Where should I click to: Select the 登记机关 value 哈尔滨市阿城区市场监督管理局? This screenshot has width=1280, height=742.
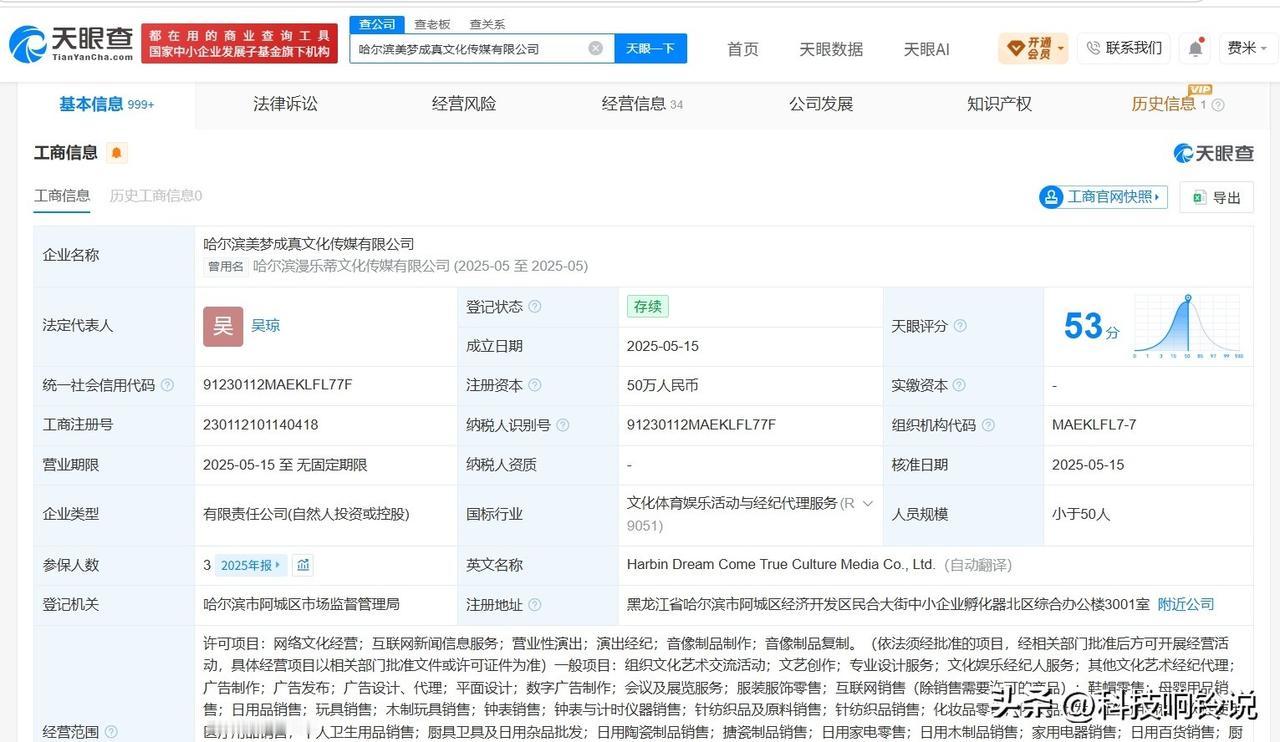[301, 604]
